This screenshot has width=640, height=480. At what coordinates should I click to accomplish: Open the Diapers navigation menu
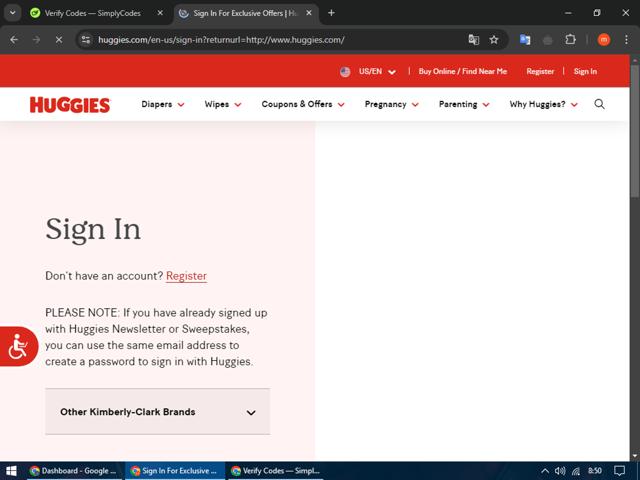point(163,104)
